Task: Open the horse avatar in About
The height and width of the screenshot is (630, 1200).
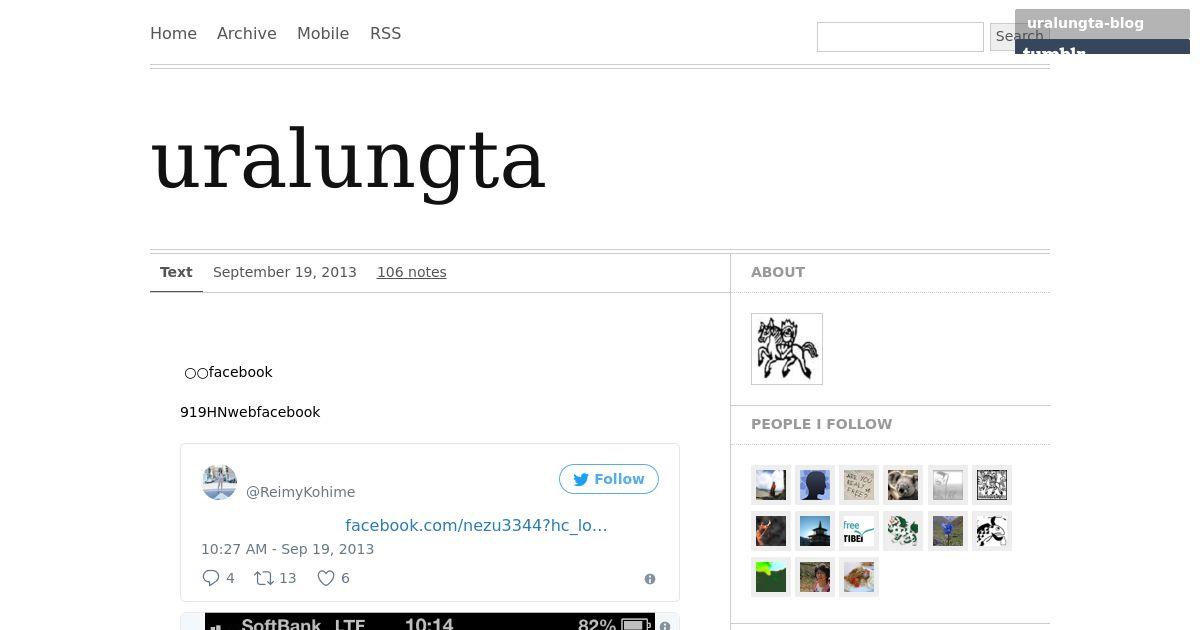Action: point(787,349)
